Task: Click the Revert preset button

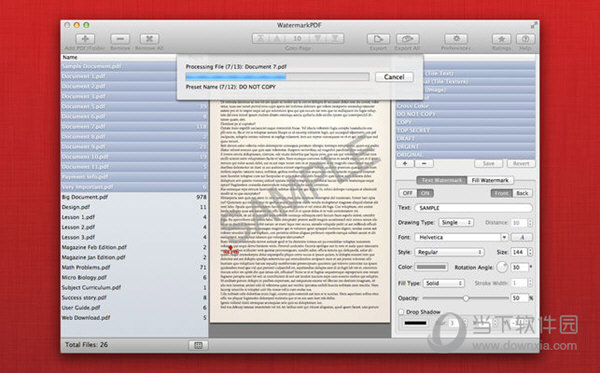Action: [x=521, y=163]
